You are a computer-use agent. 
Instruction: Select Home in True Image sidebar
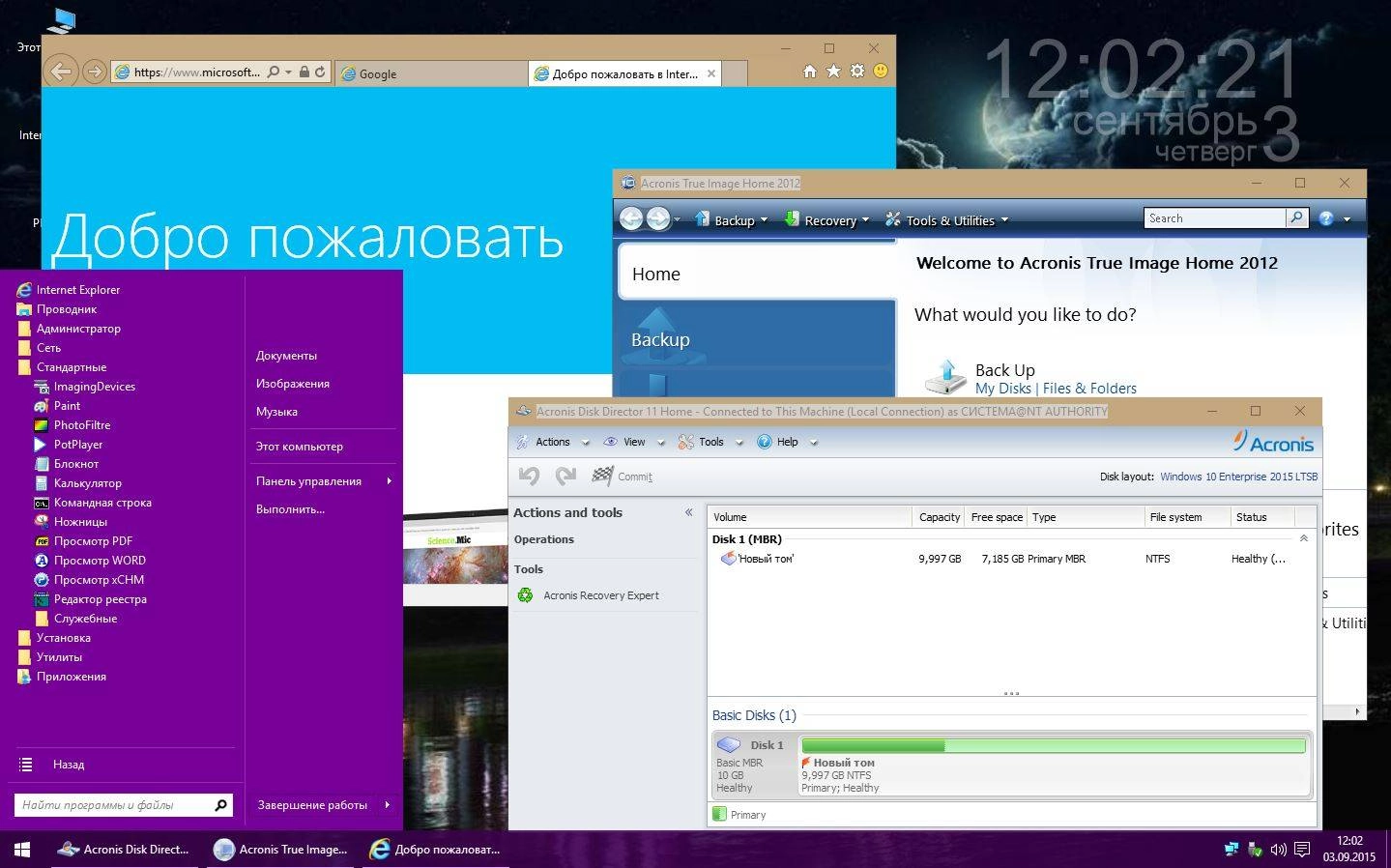click(757, 274)
